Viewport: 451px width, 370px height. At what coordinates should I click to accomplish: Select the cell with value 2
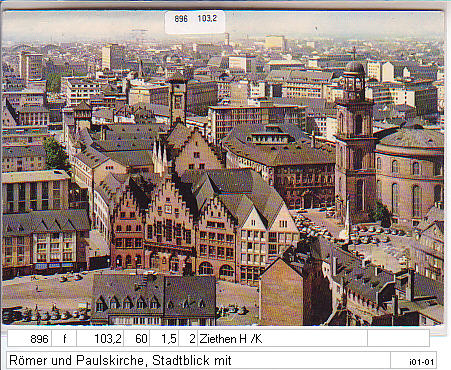[188, 339]
